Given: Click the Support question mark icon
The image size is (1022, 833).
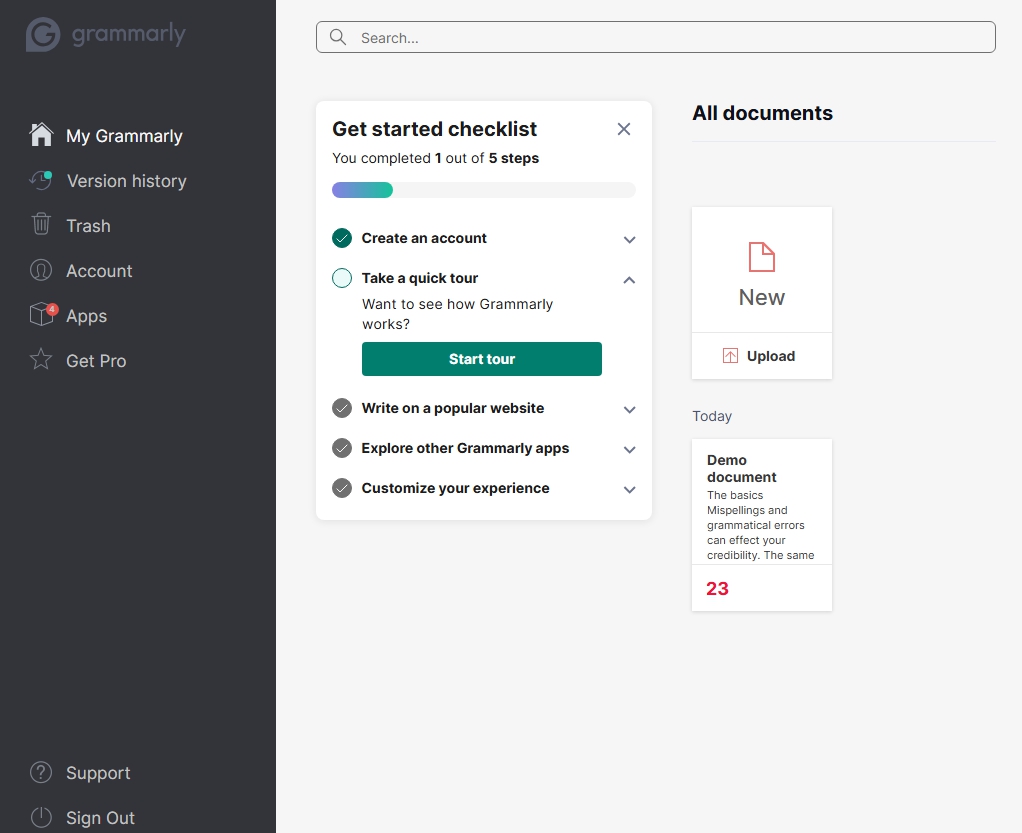Looking at the screenshot, I should point(41,772).
